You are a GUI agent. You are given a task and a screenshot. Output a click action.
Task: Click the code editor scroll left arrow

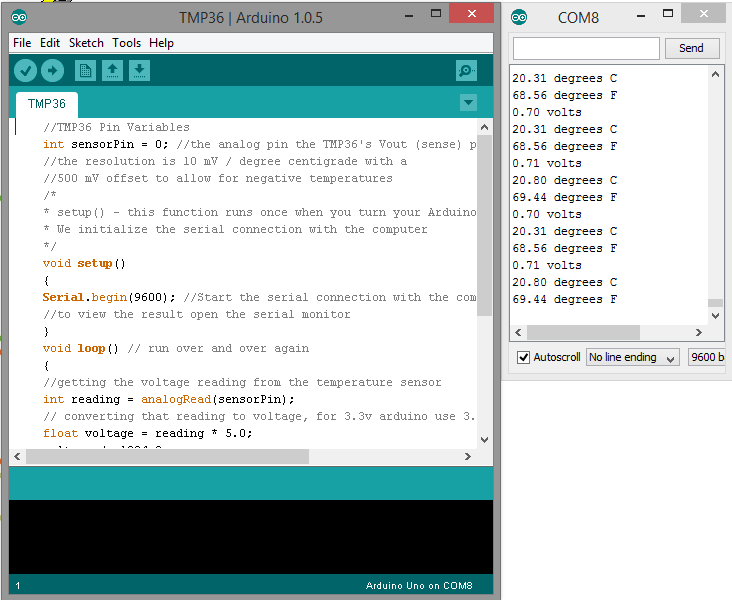click(17, 456)
